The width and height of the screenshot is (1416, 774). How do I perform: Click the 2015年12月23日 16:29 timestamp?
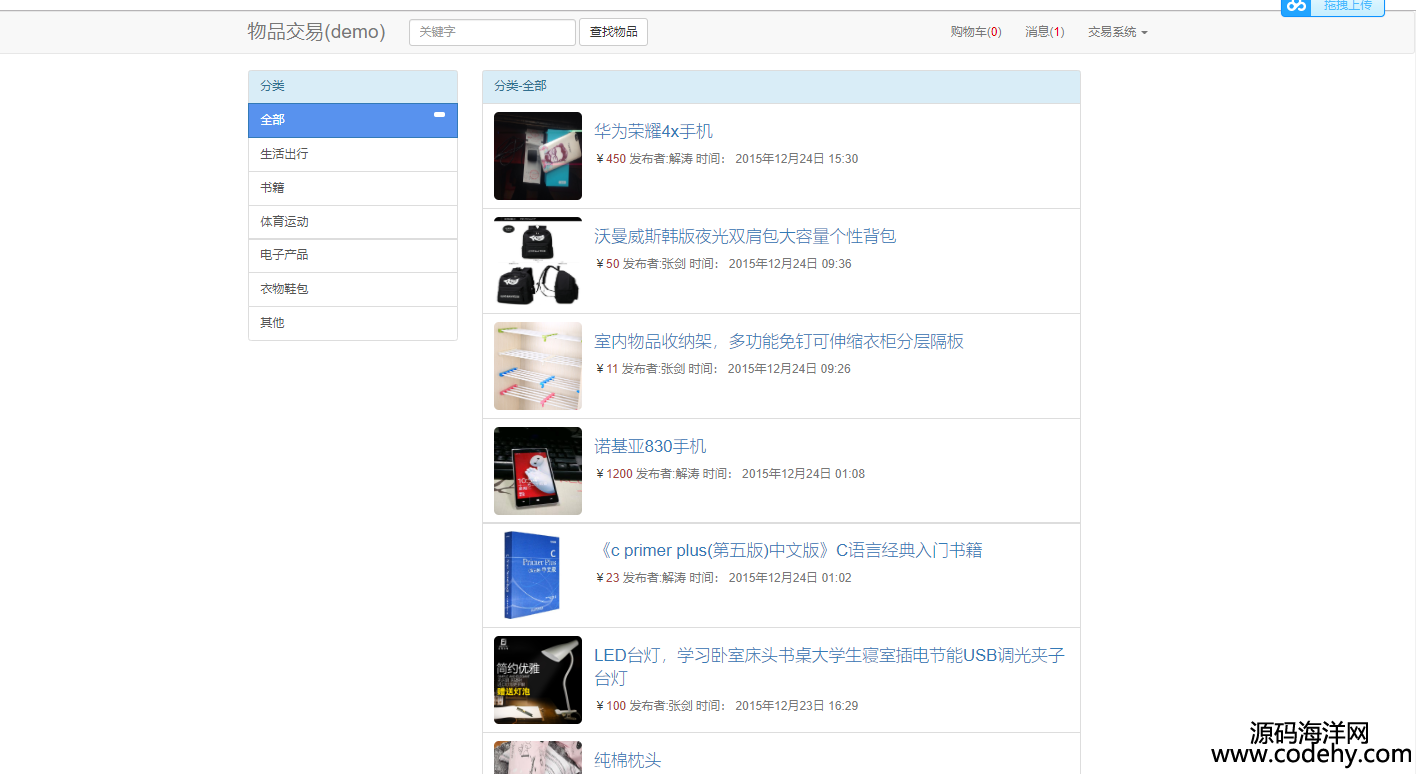(796, 706)
